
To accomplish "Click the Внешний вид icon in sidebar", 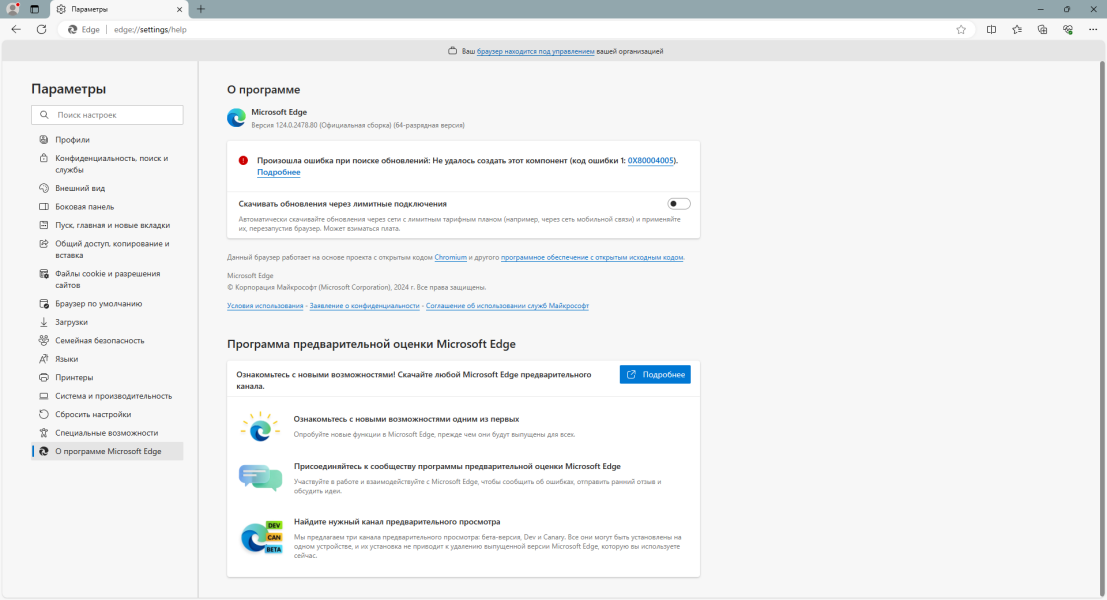I will [x=44, y=188].
